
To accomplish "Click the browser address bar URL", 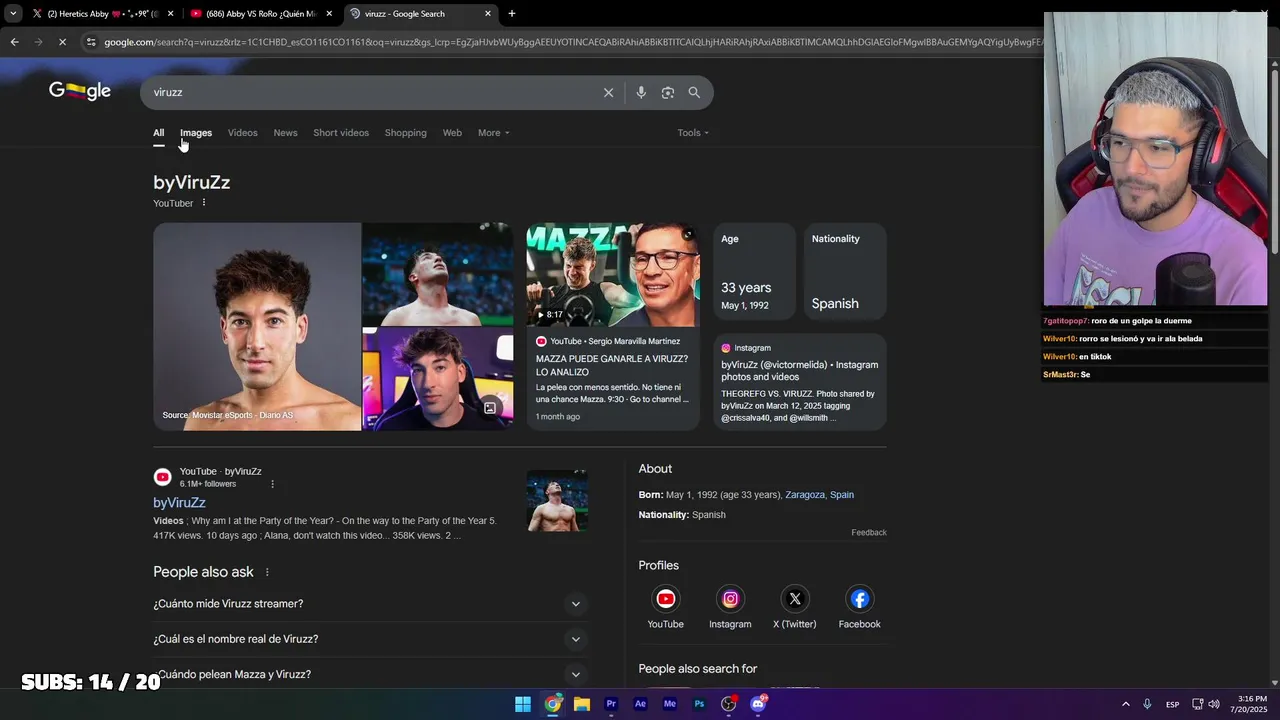I will [x=573, y=42].
